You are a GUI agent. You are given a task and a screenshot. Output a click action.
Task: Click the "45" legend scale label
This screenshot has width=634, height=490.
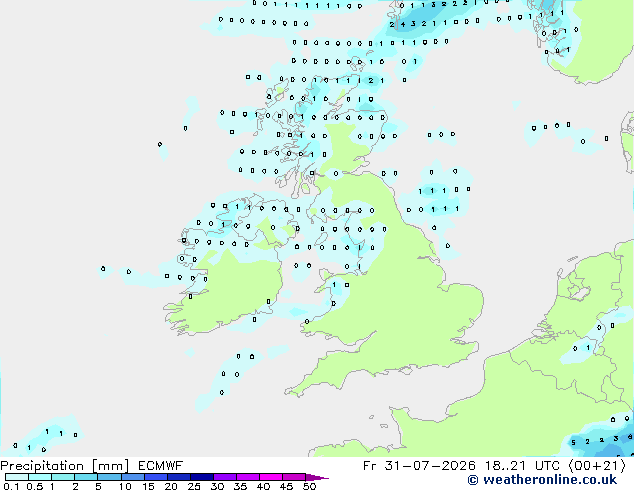(x=286, y=486)
